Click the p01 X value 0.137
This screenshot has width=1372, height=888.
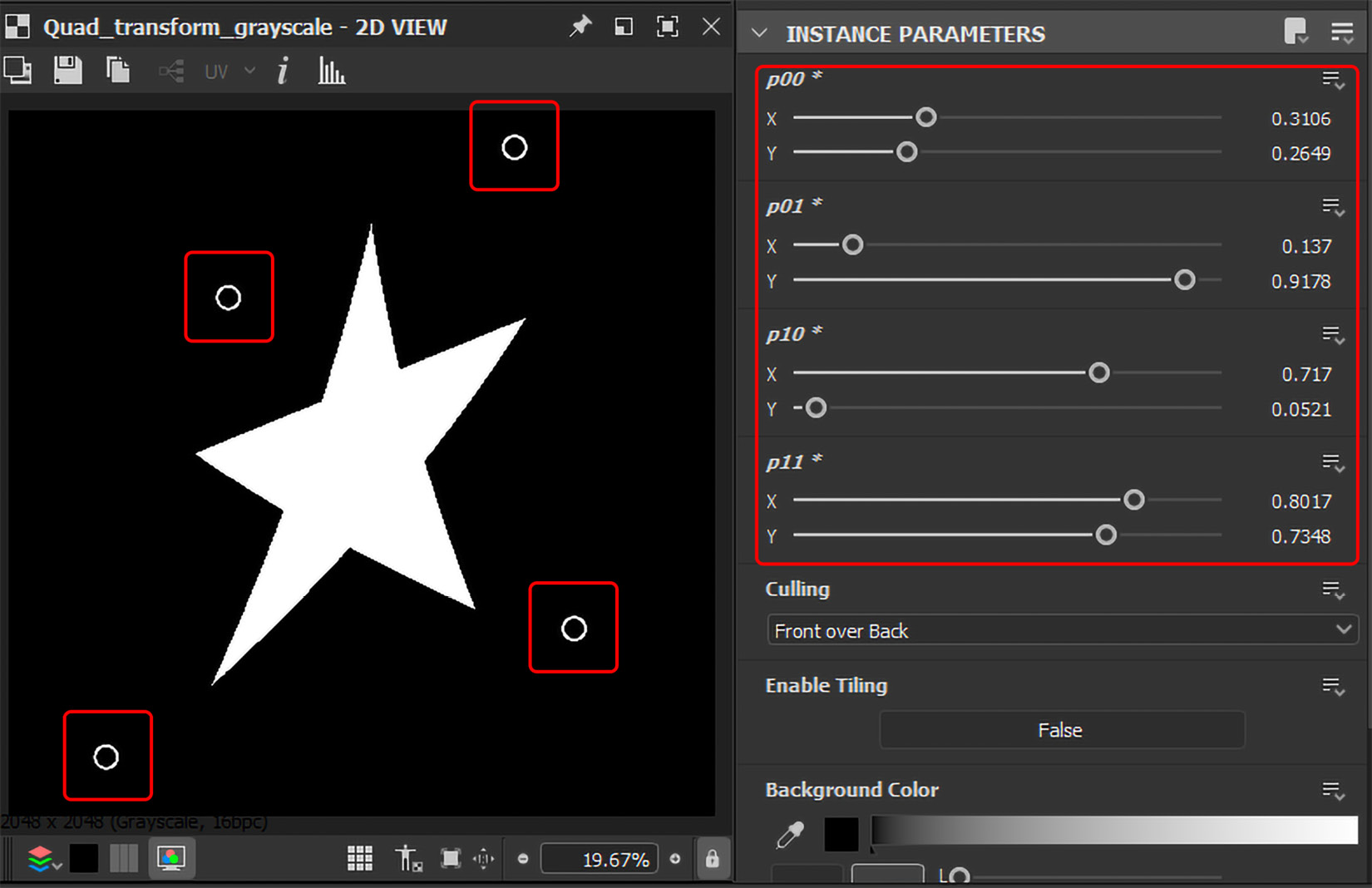1306,247
